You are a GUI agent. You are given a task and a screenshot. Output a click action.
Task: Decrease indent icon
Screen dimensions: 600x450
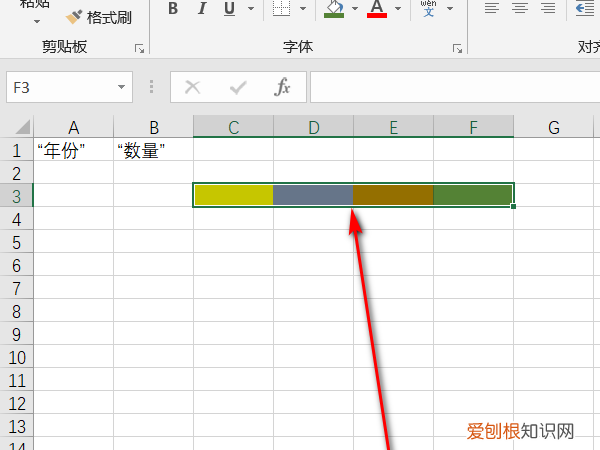tap(585, 8)
